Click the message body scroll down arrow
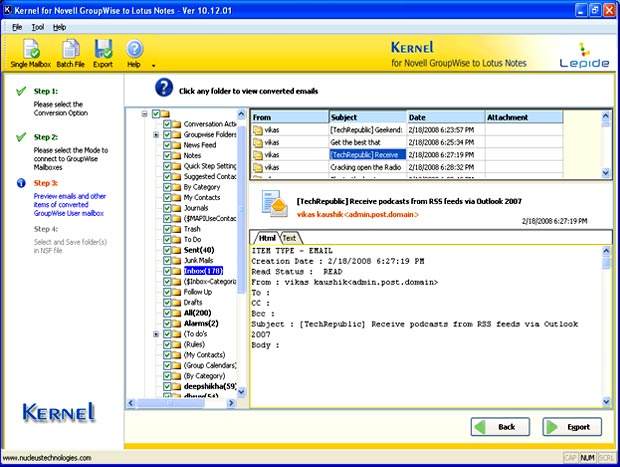 coord(606,402)
